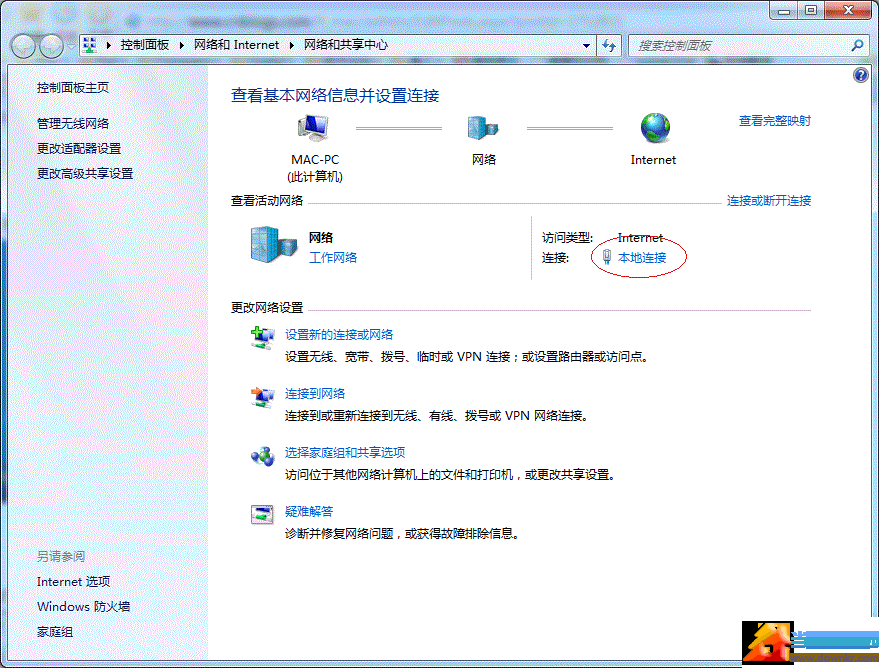
Task: Click the active network building icon
Action: 274,244
